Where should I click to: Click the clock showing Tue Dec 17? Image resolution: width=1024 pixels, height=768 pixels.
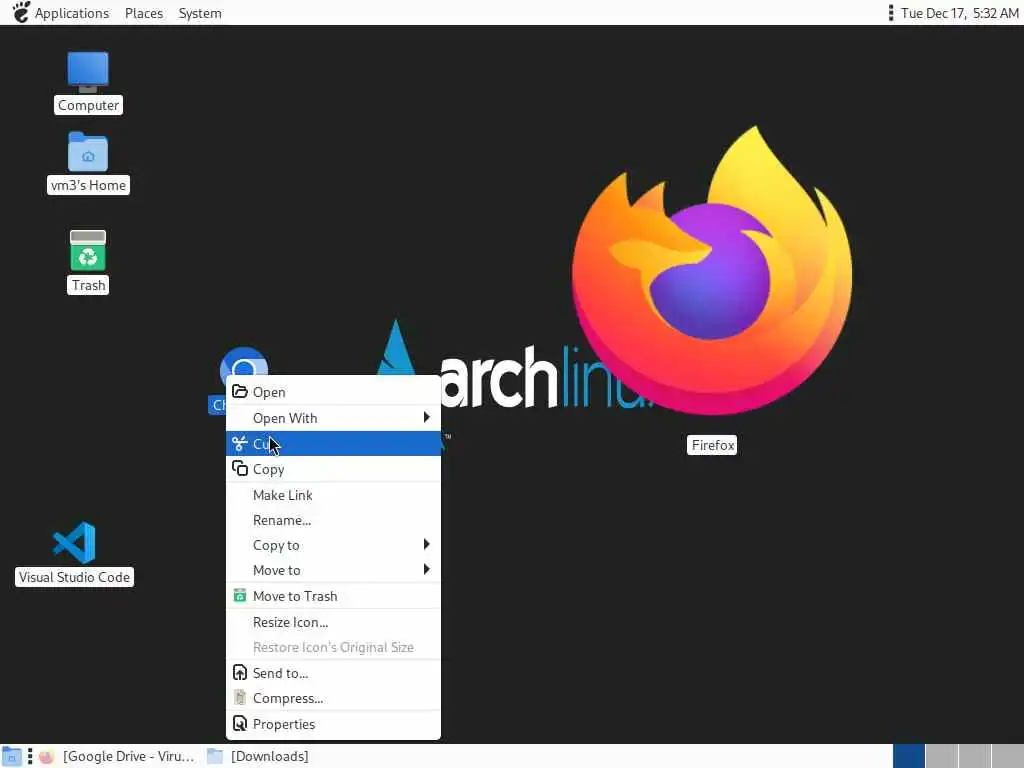(x=959, y=13)
